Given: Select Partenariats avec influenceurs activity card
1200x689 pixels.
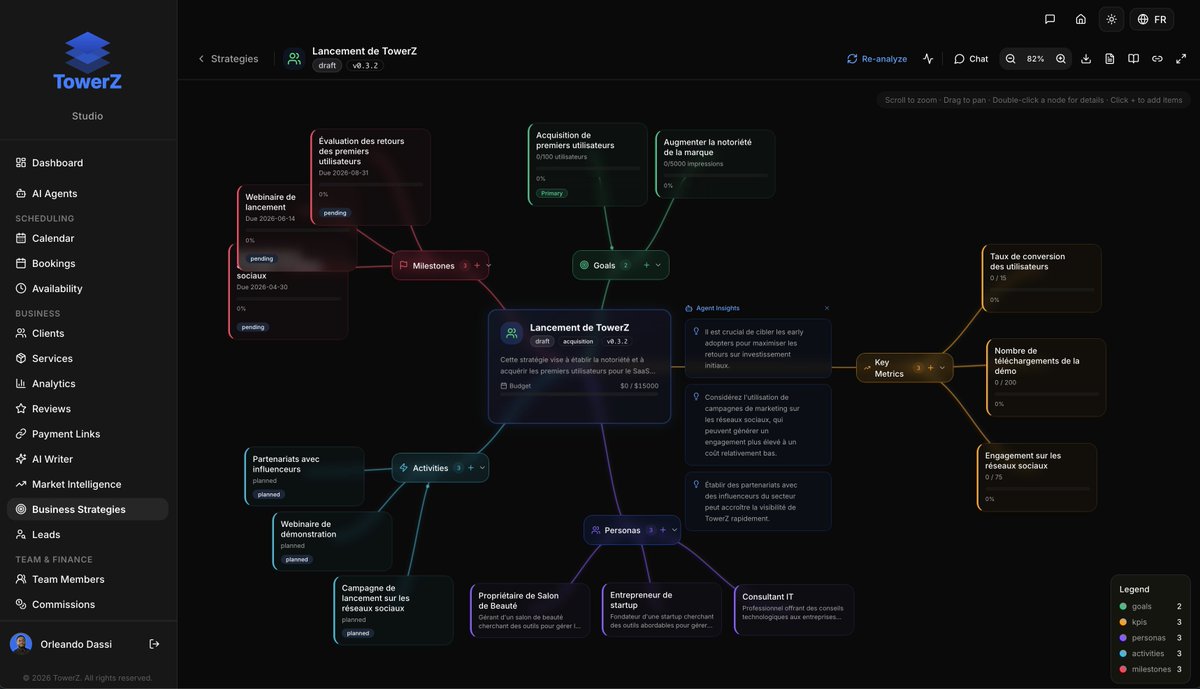Looking at the screenshot, I should pyautogui.click(x=305, y=476).
